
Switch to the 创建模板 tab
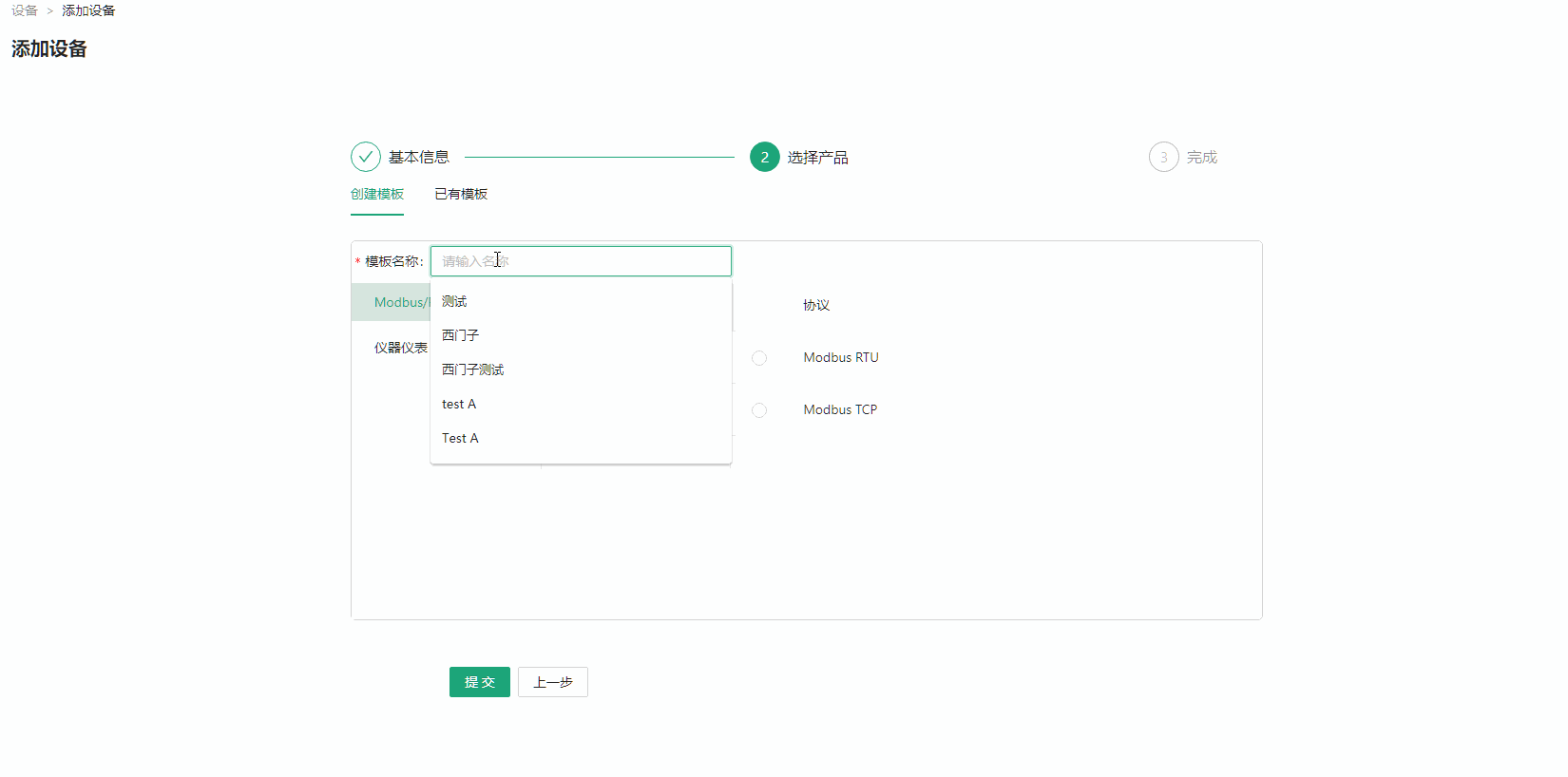[377, 195]
